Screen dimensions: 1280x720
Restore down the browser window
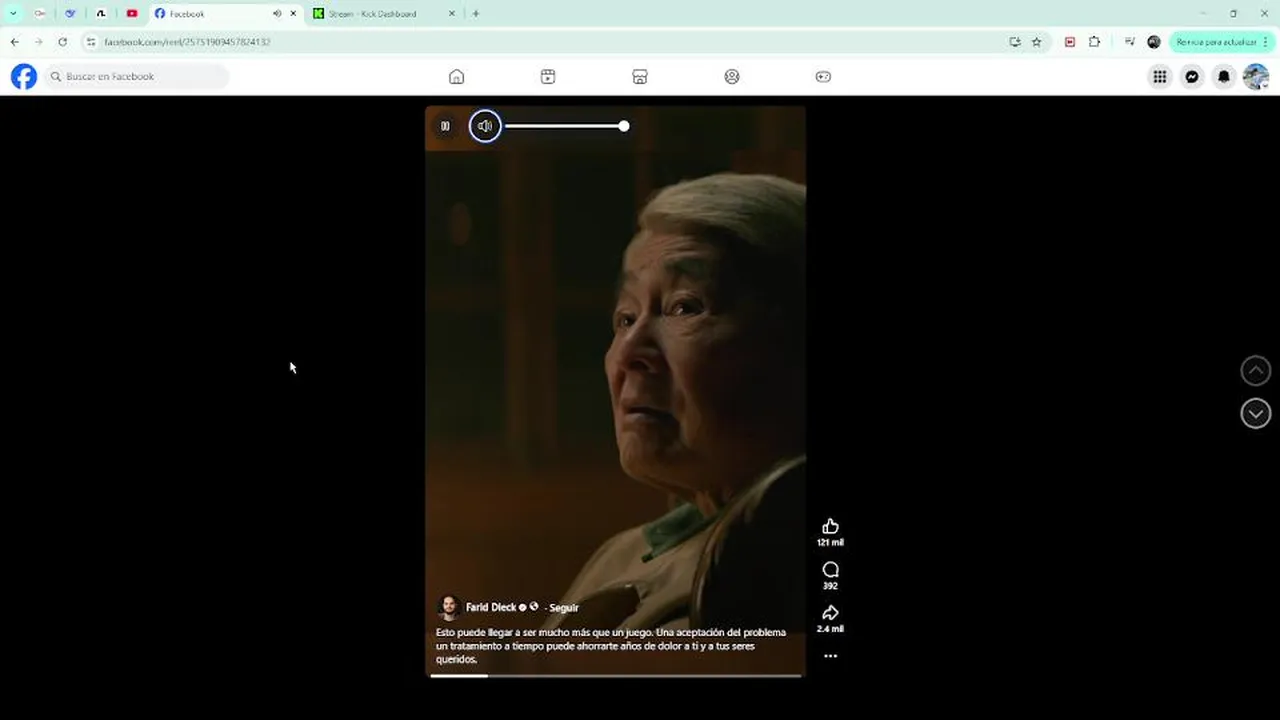[x=1233, y=14]
